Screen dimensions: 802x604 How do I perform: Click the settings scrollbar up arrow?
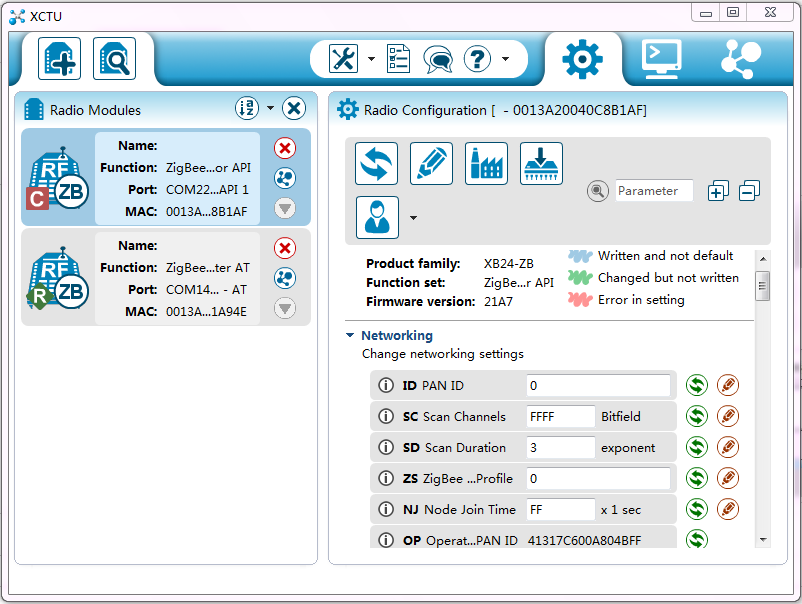point(763,259)
